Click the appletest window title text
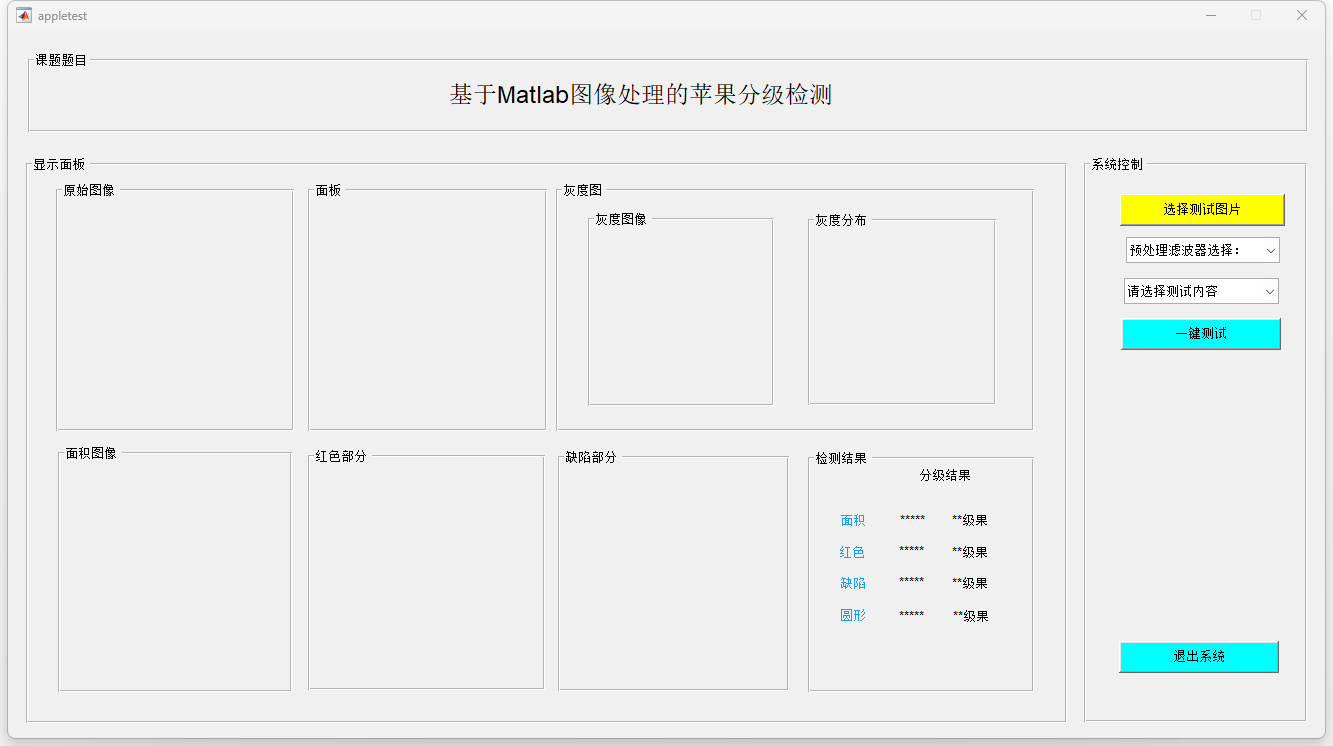Screen dimensions: 1333x746 62,16
